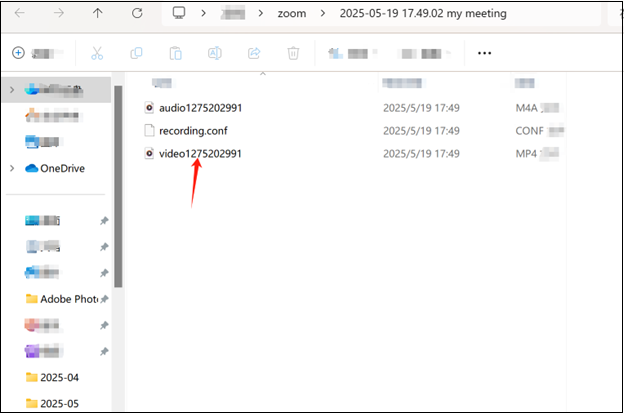Click the Paste clipboard icon
This screenshot has width=624, height=413.
click(176, 53)
